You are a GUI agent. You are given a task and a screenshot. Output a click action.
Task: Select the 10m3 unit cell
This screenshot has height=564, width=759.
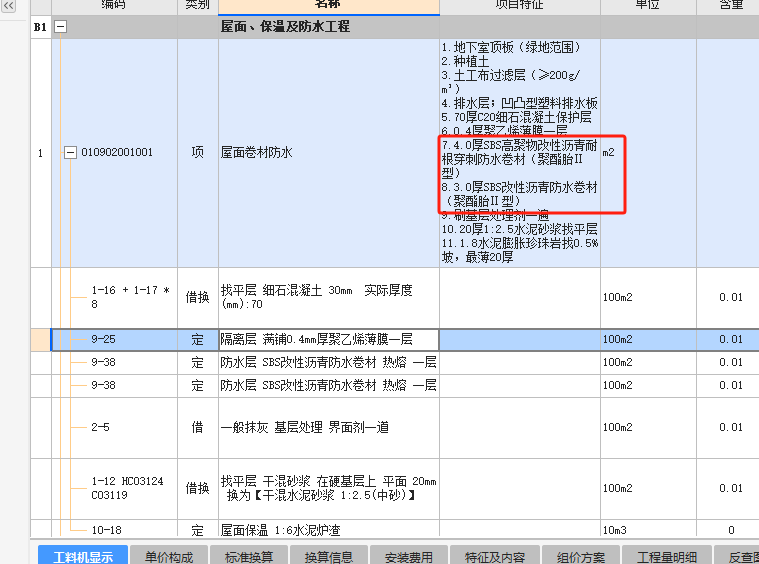coord(648,529)
